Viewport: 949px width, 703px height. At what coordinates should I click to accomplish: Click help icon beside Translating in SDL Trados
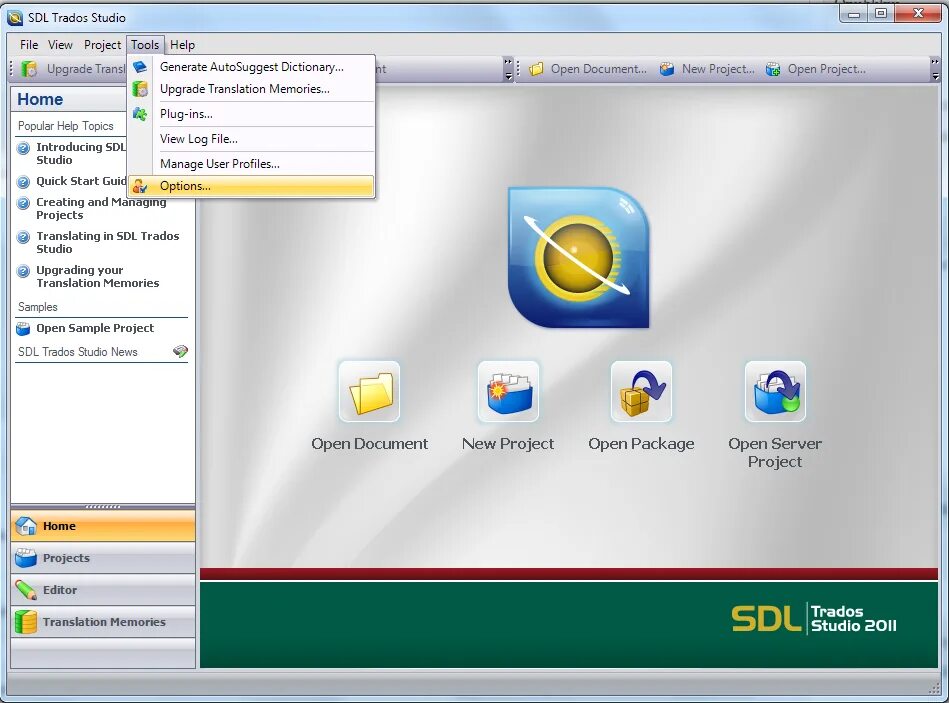click(23, 237)
